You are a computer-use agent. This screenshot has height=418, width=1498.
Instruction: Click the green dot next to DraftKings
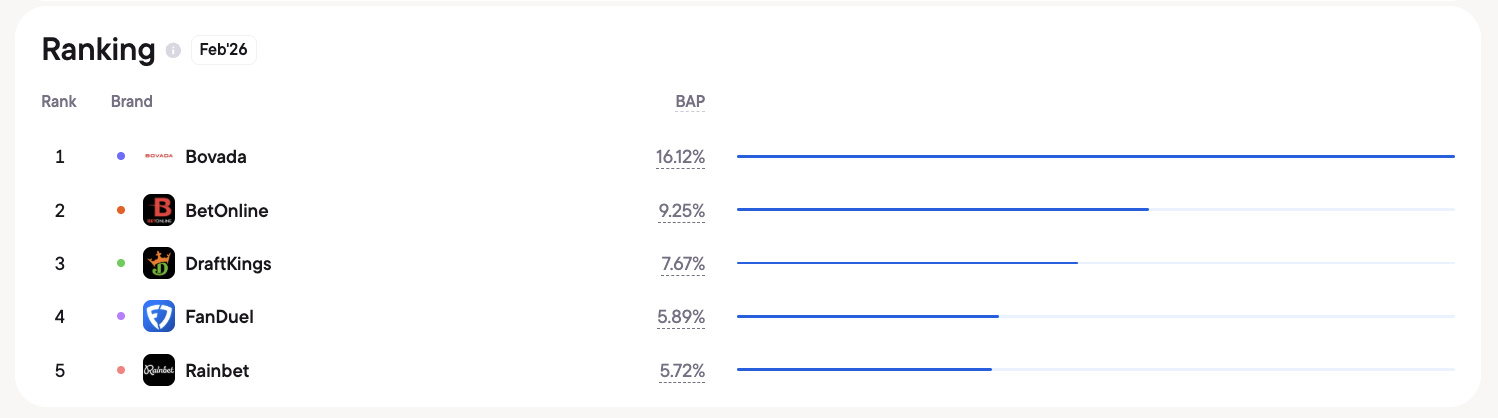121,263
